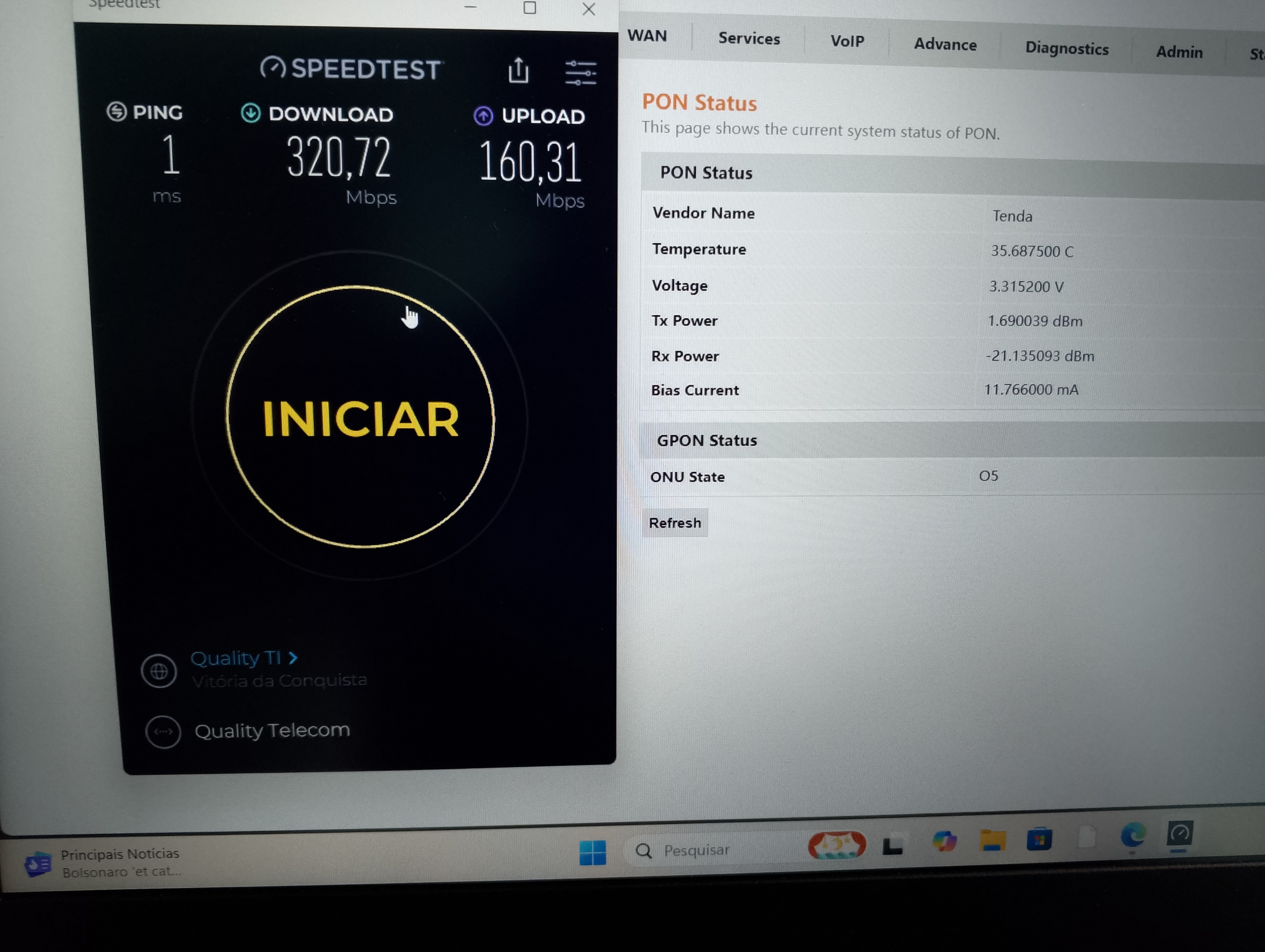Expand the Quality TI server chevron
Screen dimensions: 1265x952
(293, 658)
